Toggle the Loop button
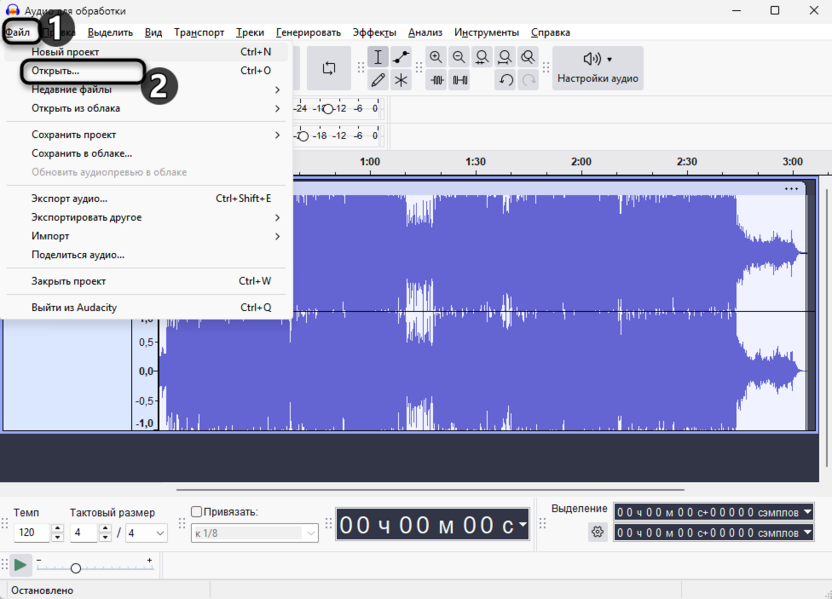Image resolution: width=832 pixels, height=599 pixels. [x=329, y=68]
